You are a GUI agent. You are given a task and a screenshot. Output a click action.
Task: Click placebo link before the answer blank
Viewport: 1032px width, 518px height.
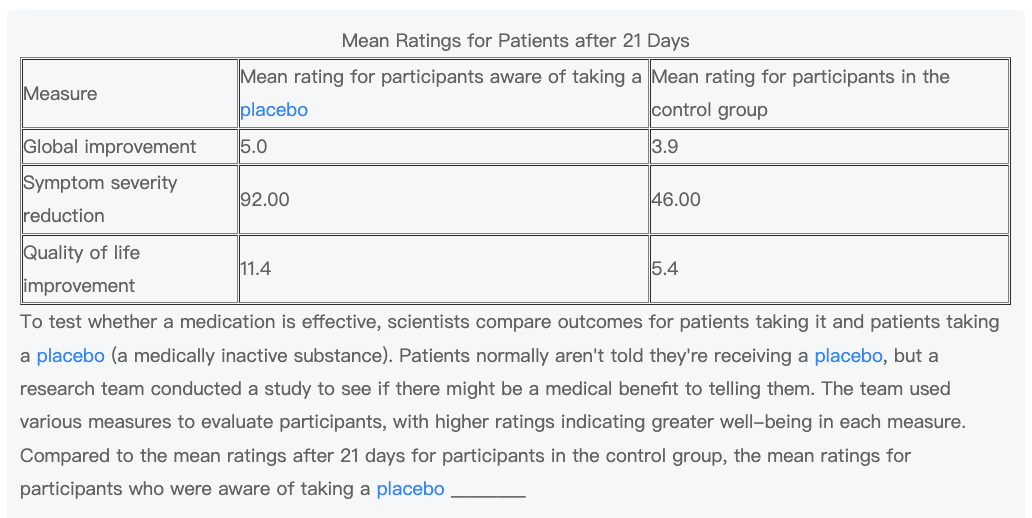coord(410,489)
